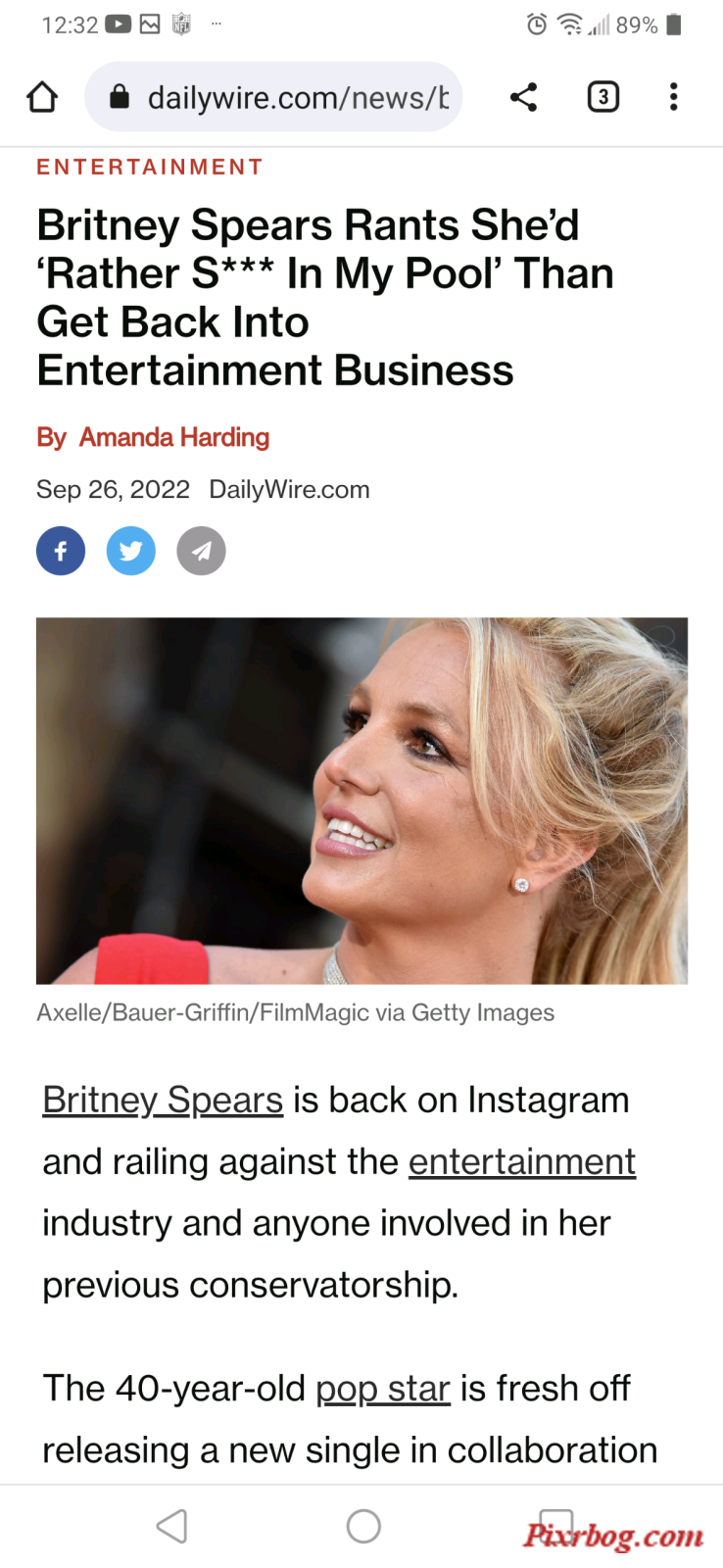Image resolution: width=723 pixels, height=1568 pixels.
Task: Follow the Britney Spears text link
Action: pyautogui.click(x=163, y=1100)
